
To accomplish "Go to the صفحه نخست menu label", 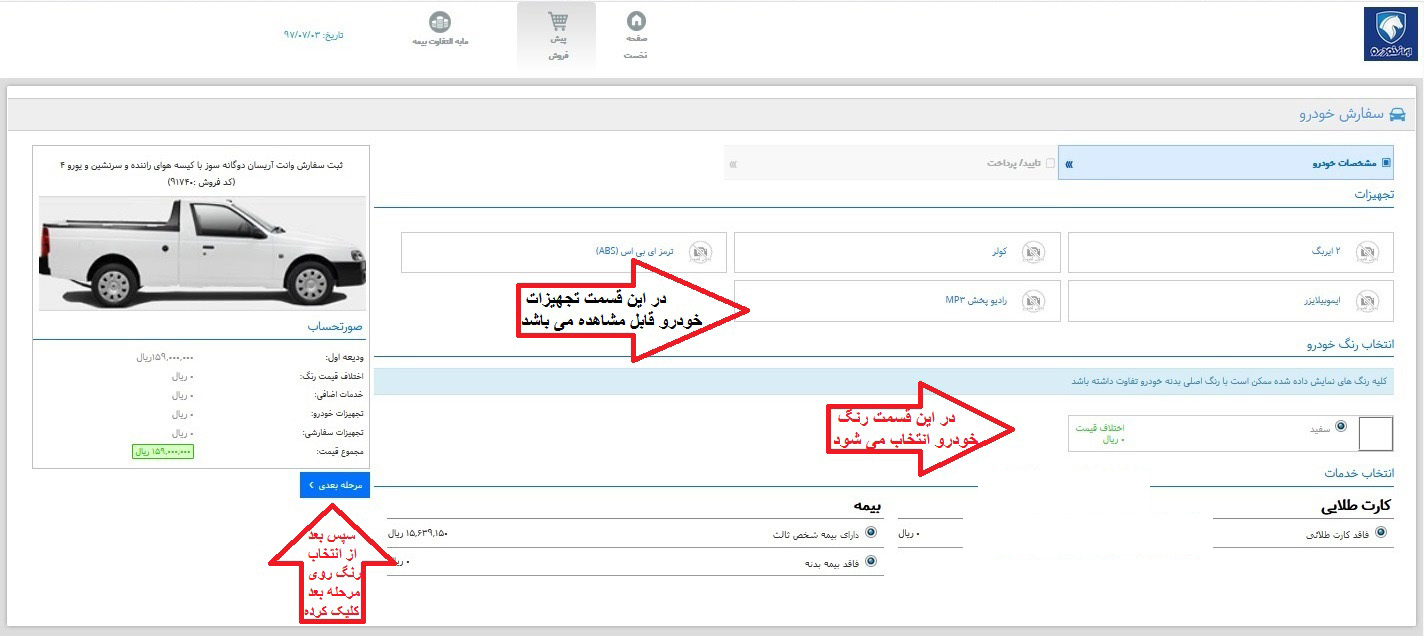I will [636, 47].
